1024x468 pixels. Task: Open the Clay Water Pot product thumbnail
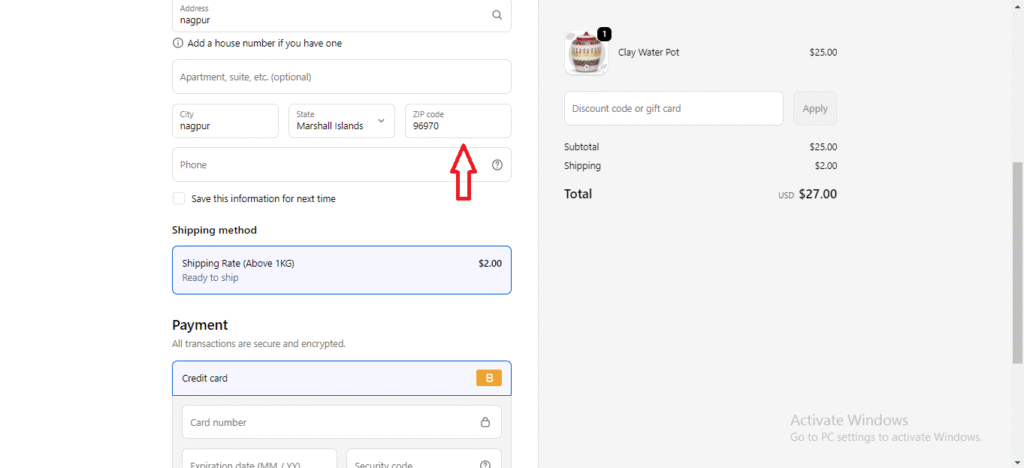pyautogui.click(x=585, y=53)
